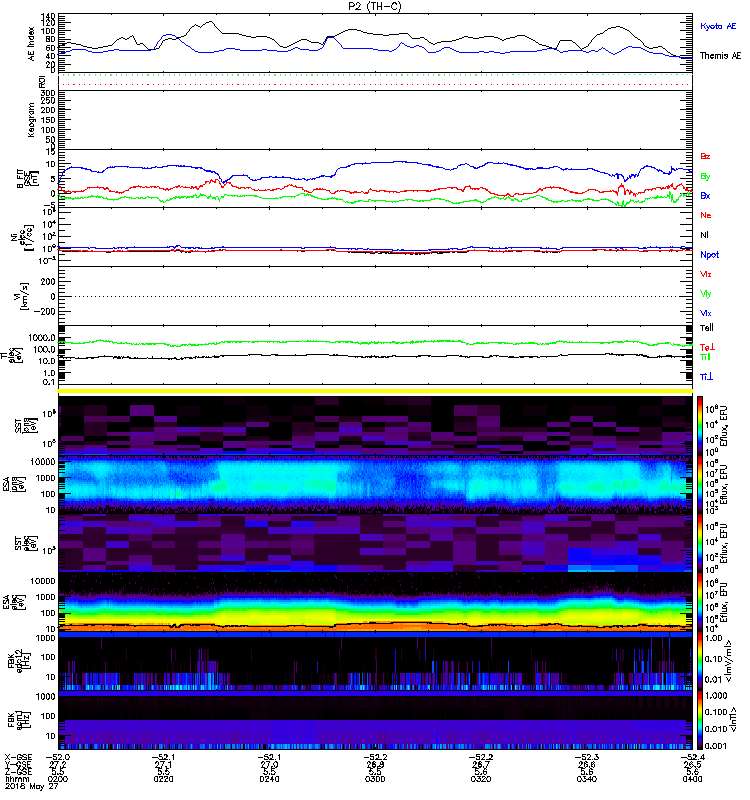This screenshot has width=750, height=800.
Task: Click the B_FIT GSE [nT] axis label
Action: 28,179
